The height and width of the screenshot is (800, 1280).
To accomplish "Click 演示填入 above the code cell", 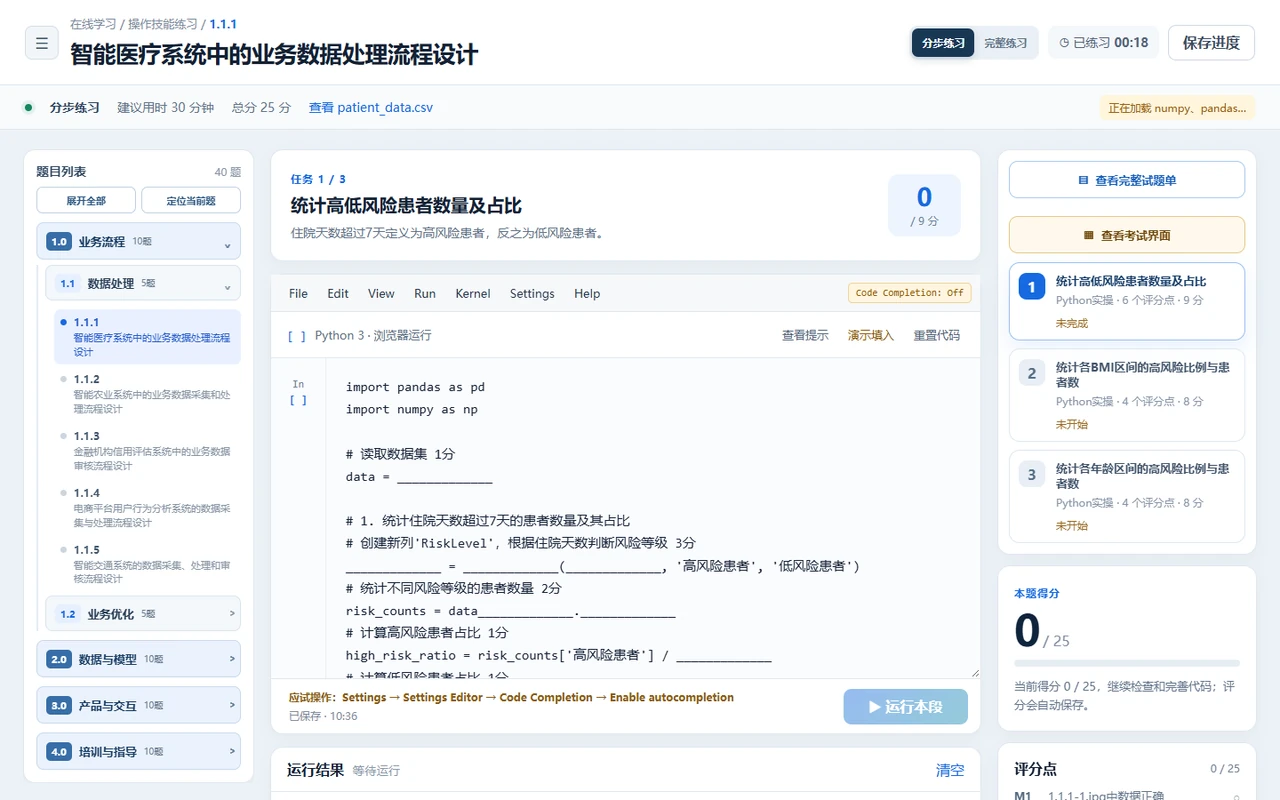I will [x=871, y=336].
